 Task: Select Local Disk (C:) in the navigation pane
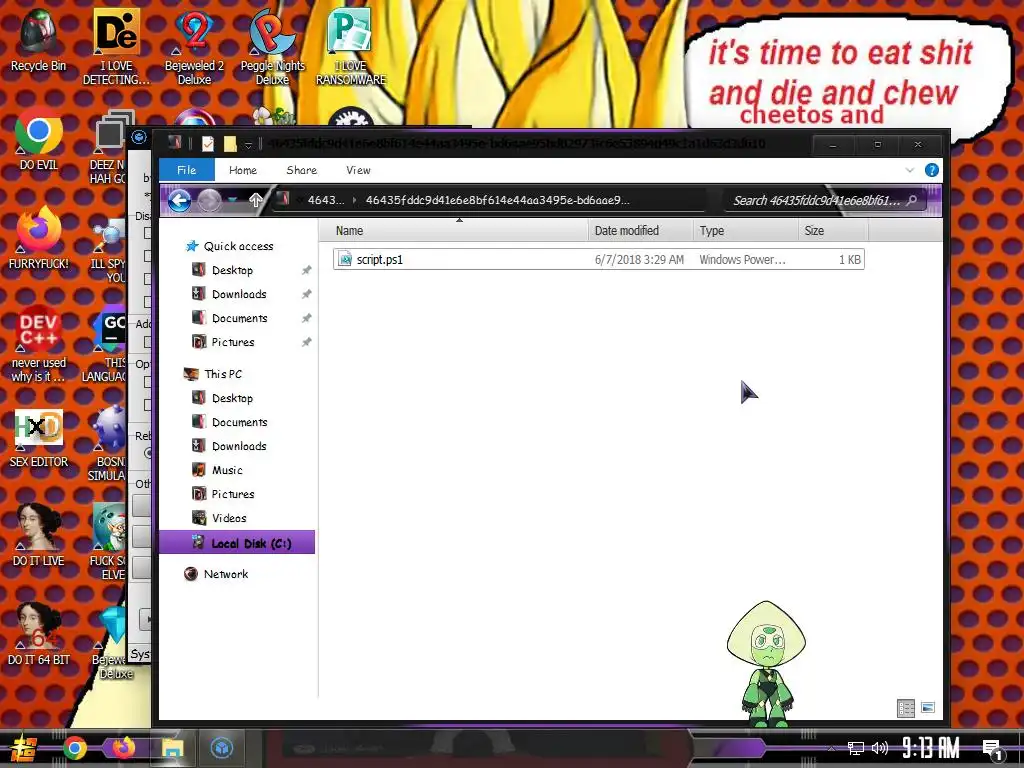236,543
